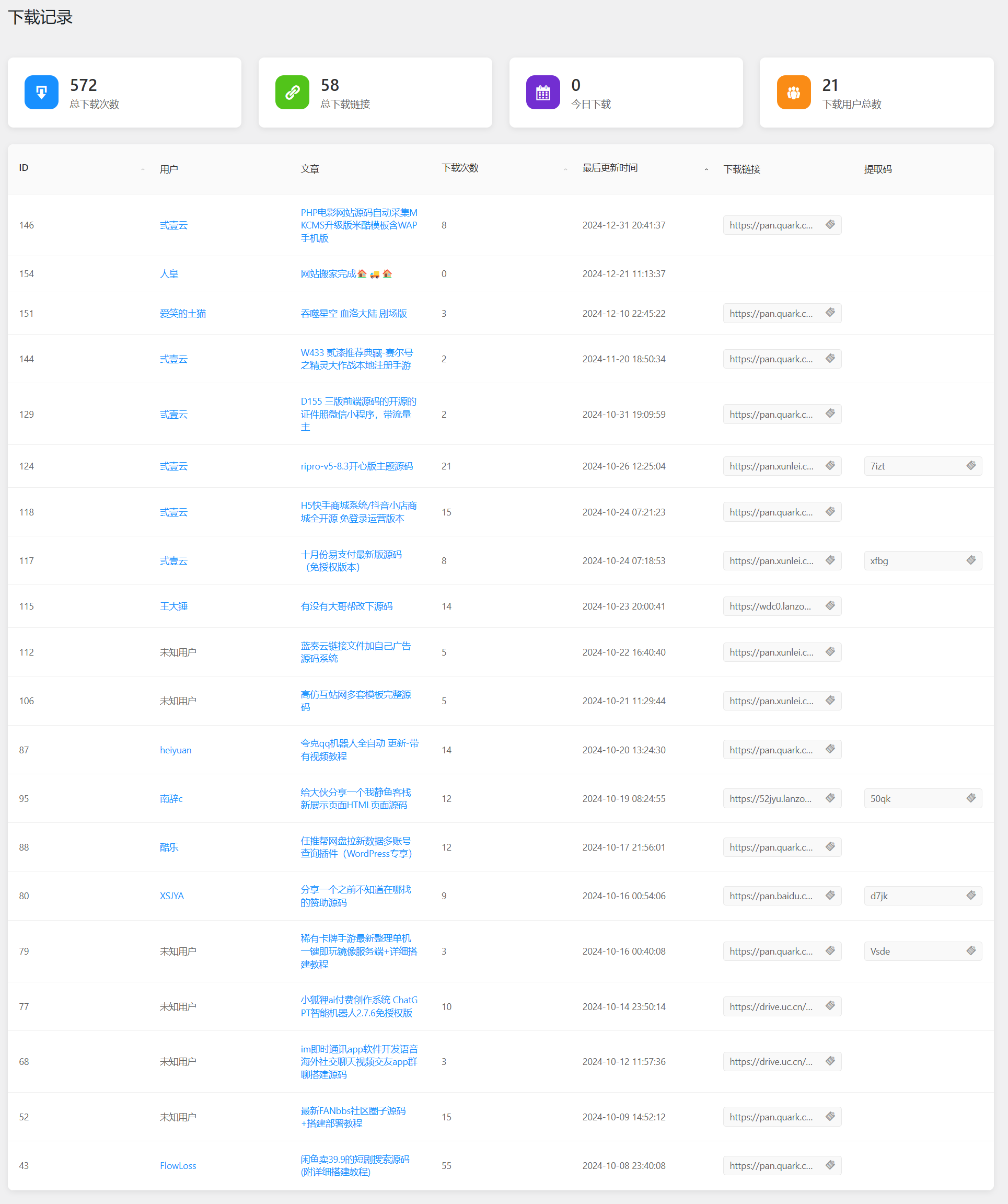Viewport: 1008px width, 1204px height.
Task: Copy extraction code Vsde
Action: point(971,950)
